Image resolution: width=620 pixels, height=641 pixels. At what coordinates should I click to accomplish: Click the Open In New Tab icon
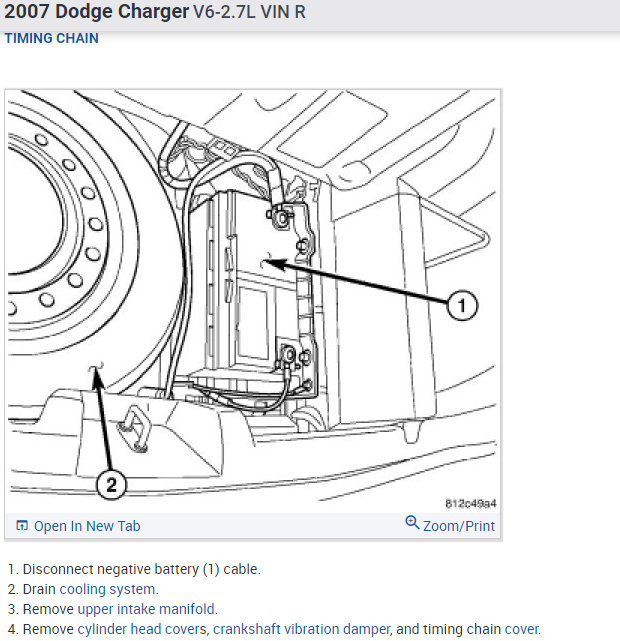click(22, 525)
